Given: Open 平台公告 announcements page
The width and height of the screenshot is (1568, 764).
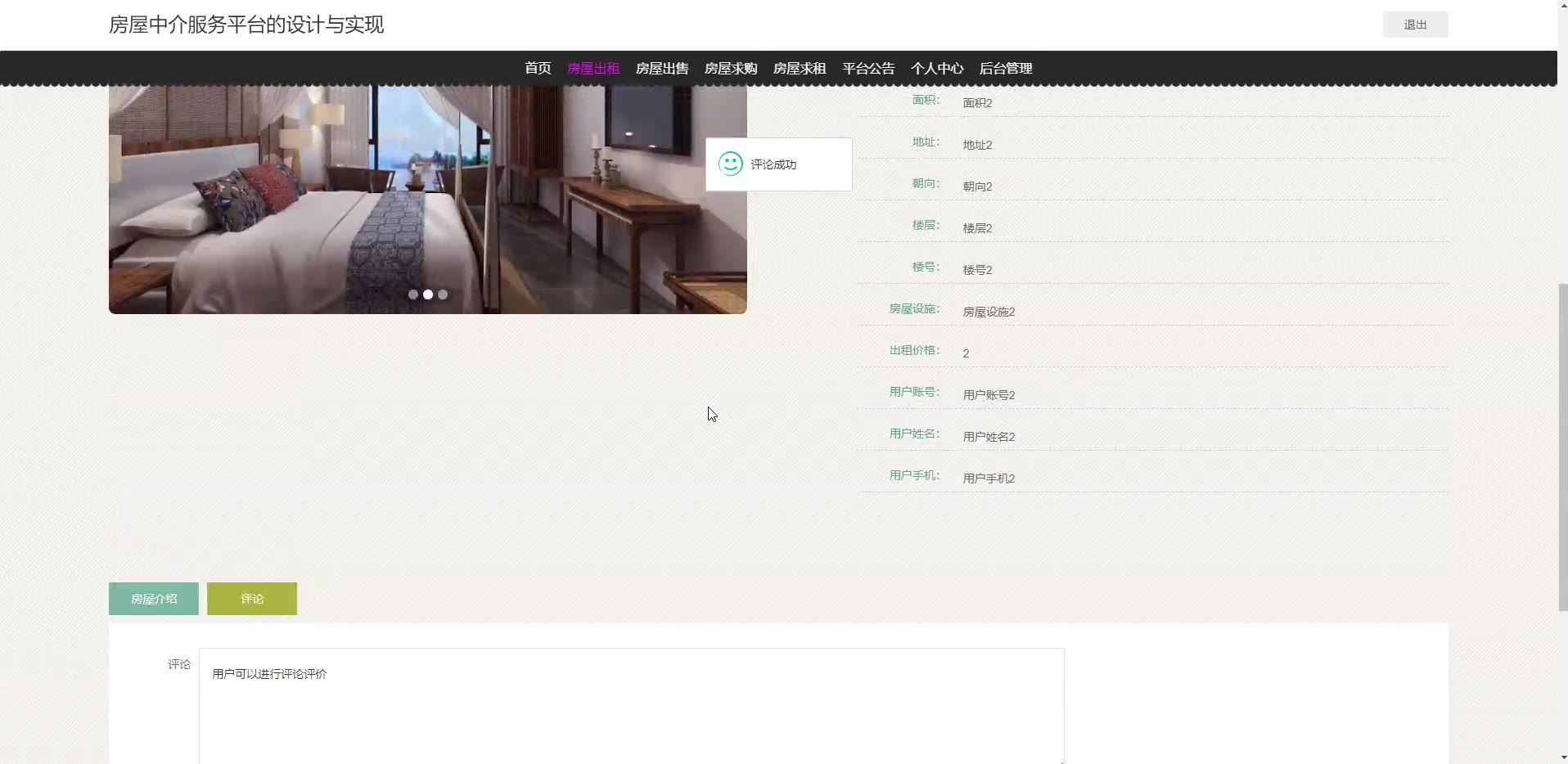Looking at the screenshot, I should pos(868,69).
